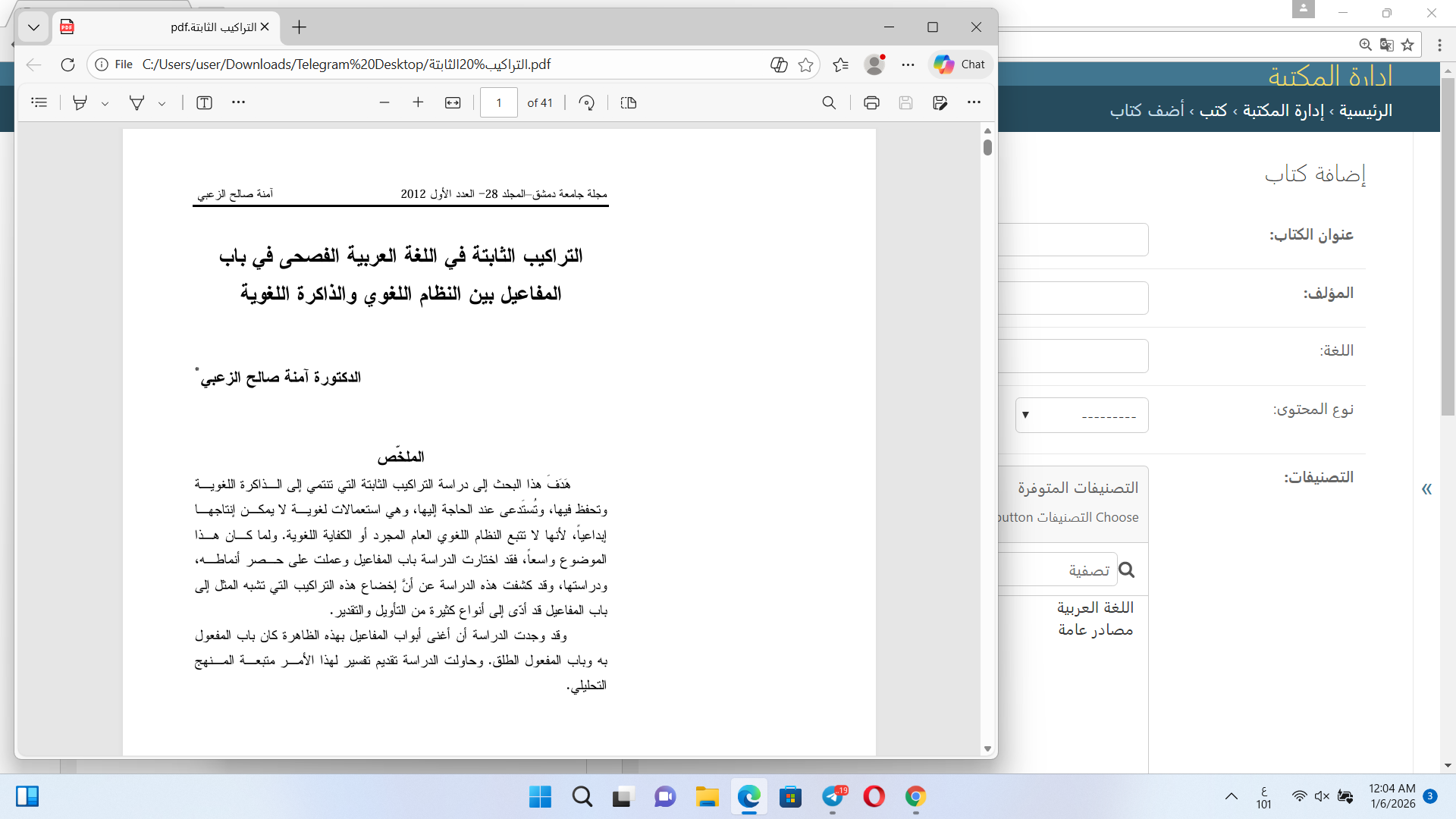1456x819 pixels.
Task: Go back in Edge browser
Action: pos(33,64)
